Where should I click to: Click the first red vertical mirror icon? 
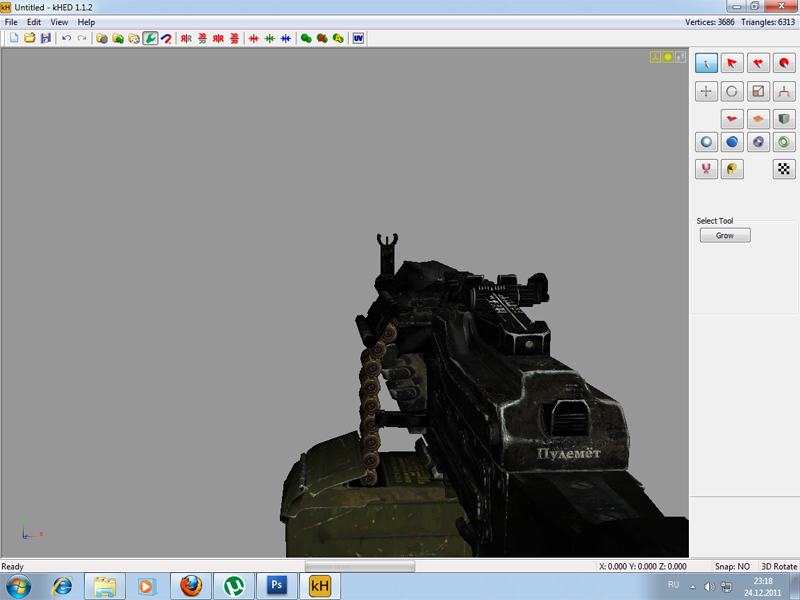click(x=203, y=38)
